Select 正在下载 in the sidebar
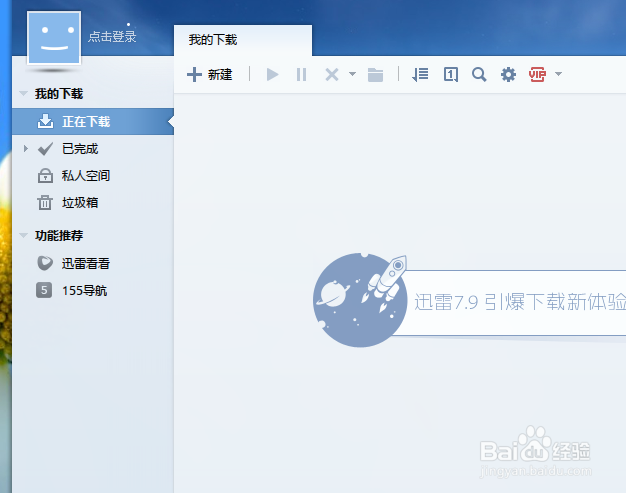Viewport: 626px width, 493px height. [93, 121]
